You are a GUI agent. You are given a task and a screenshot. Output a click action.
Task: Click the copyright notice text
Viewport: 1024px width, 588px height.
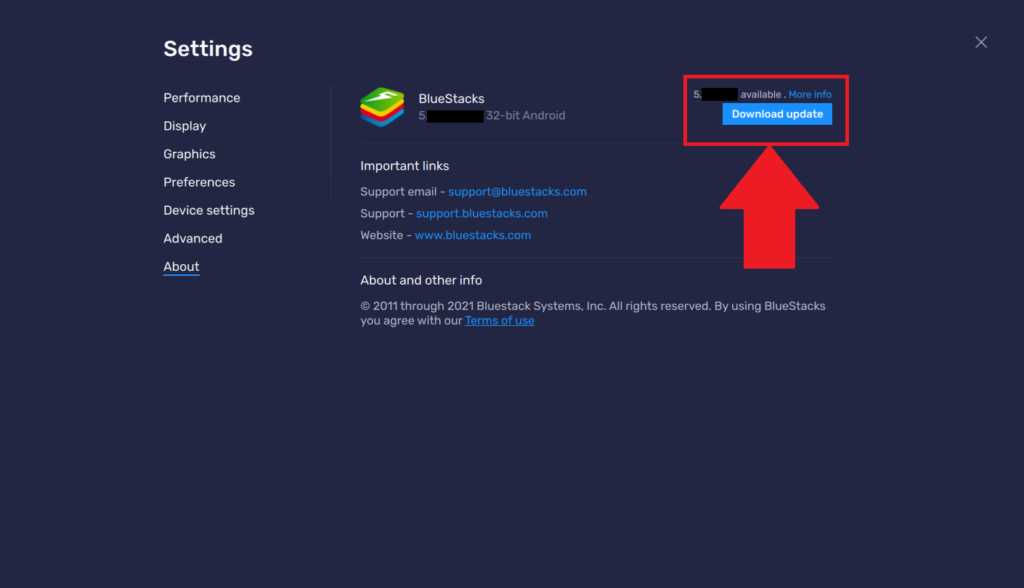coord(593,314)
